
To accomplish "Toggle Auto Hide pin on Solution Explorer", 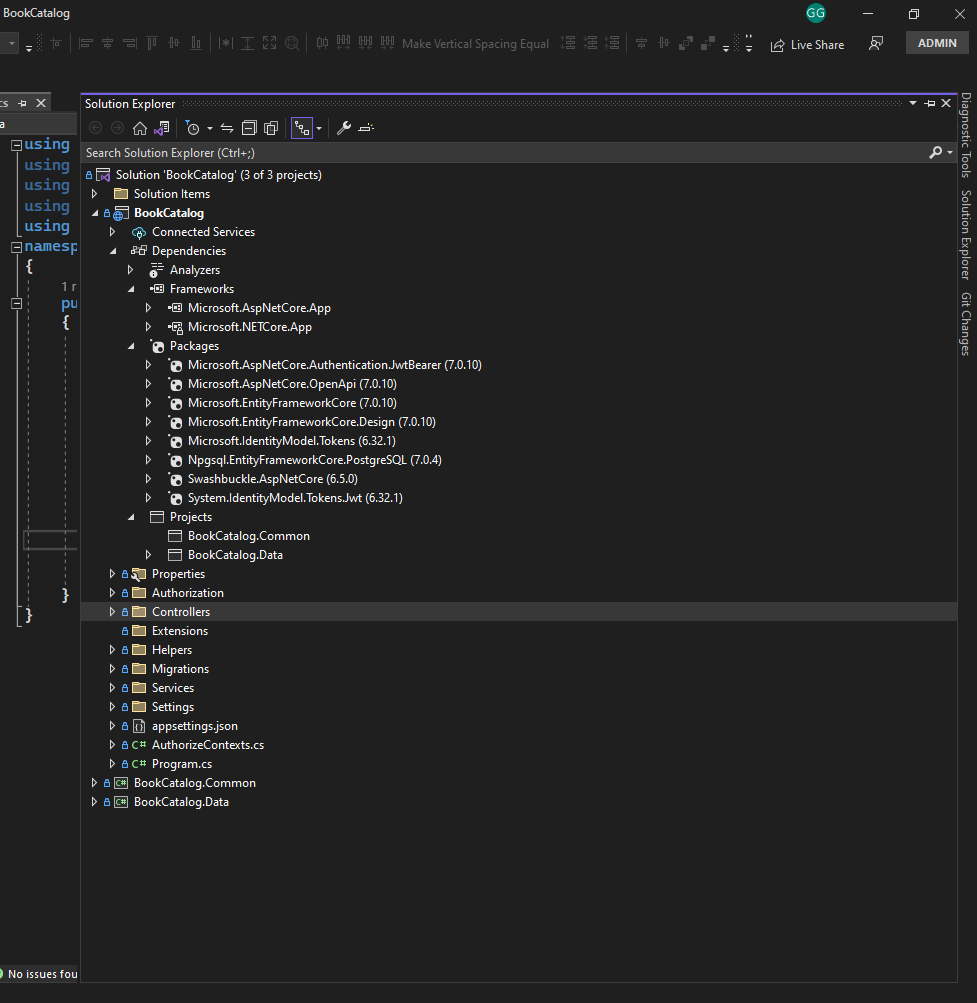I will pyautogui.click(x=930, y=104).
